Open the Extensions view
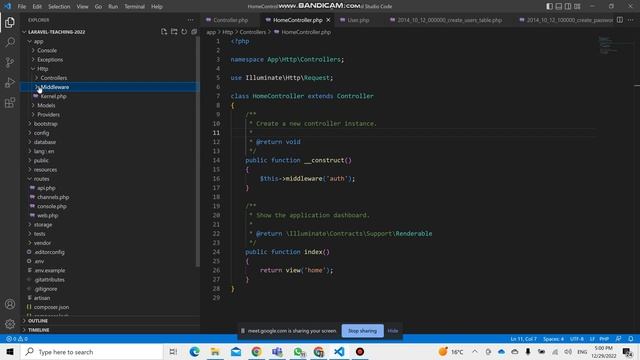Viewport: 640px width, 360px height. coord(10,102)
